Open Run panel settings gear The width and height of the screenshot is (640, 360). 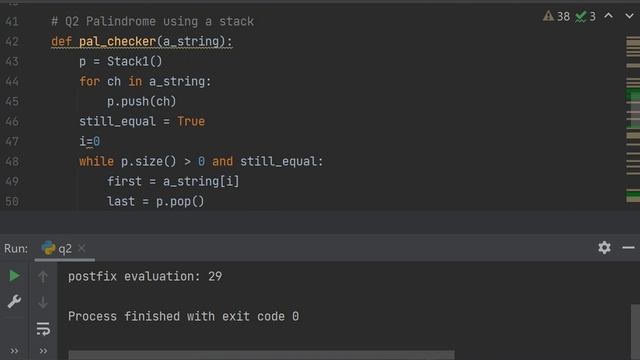[x=604, y=247]
